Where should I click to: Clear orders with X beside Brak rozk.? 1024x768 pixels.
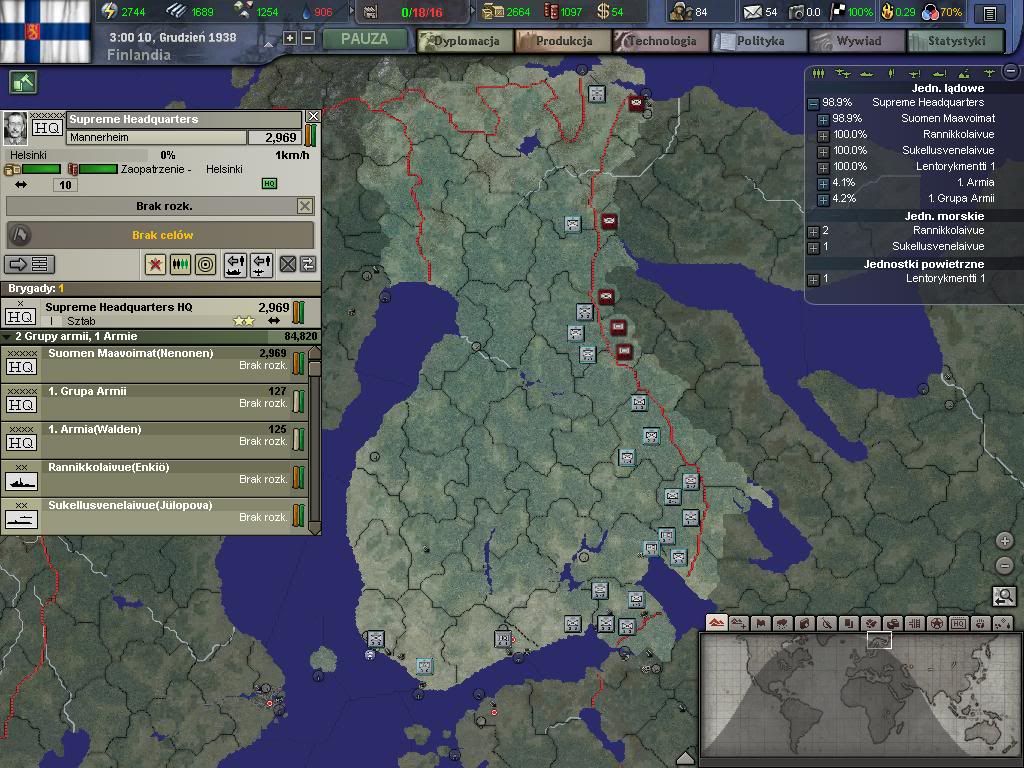click(x=305, y=206)
